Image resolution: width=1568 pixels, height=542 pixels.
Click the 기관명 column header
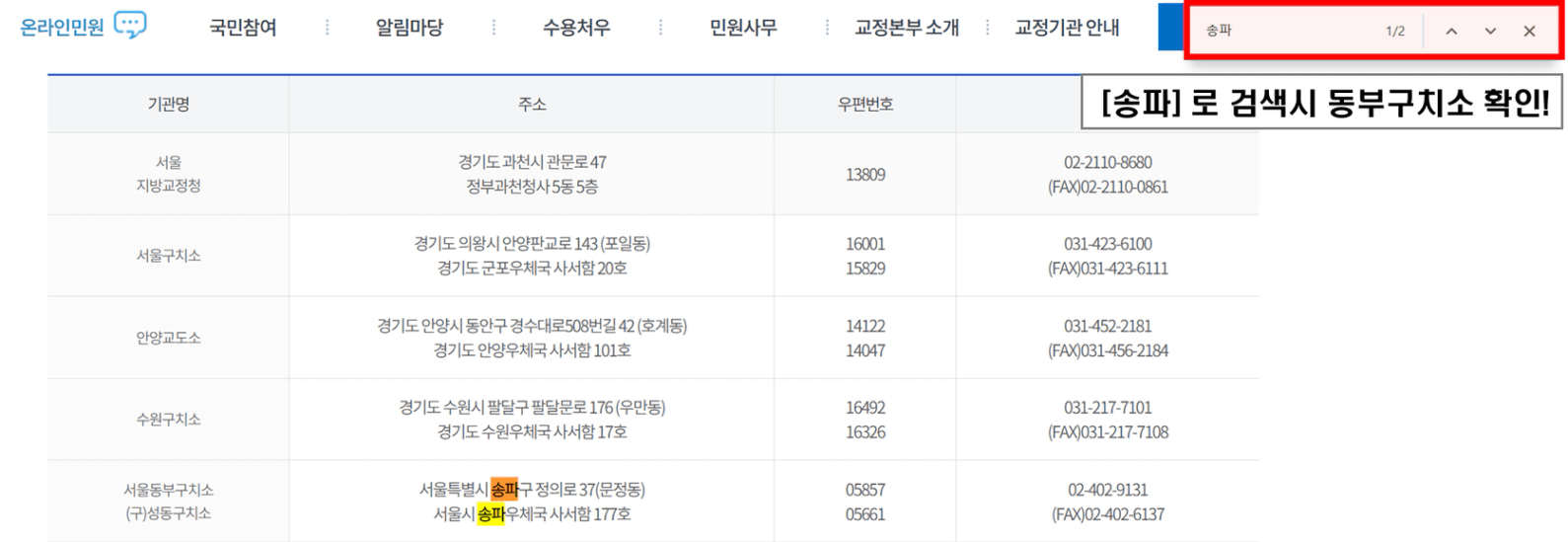169,104
